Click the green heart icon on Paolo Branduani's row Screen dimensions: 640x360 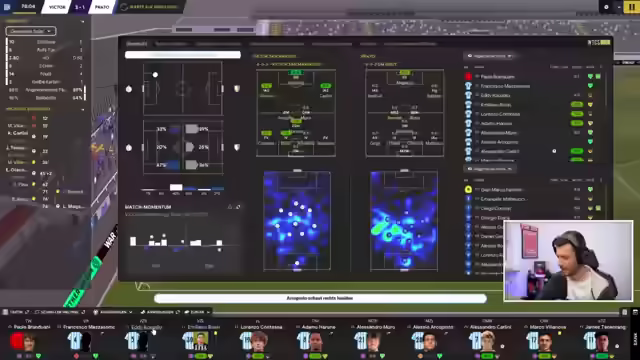tap(590, 76)
